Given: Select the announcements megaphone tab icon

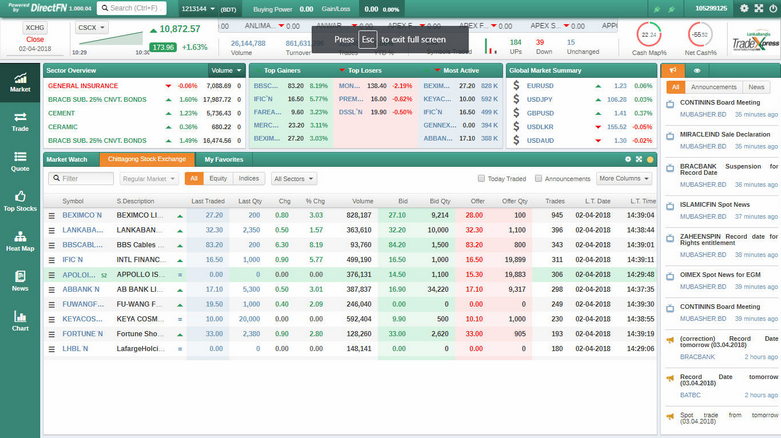Looking at the screenshot, I should (673, 71).
